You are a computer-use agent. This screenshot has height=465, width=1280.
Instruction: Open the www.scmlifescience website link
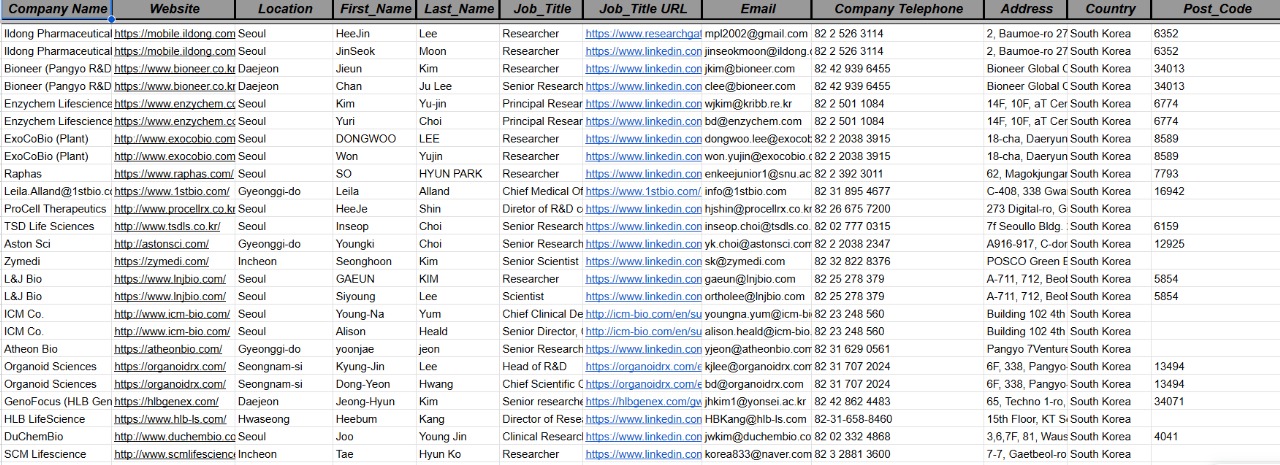pyautogui.click(x=175, y=454)
